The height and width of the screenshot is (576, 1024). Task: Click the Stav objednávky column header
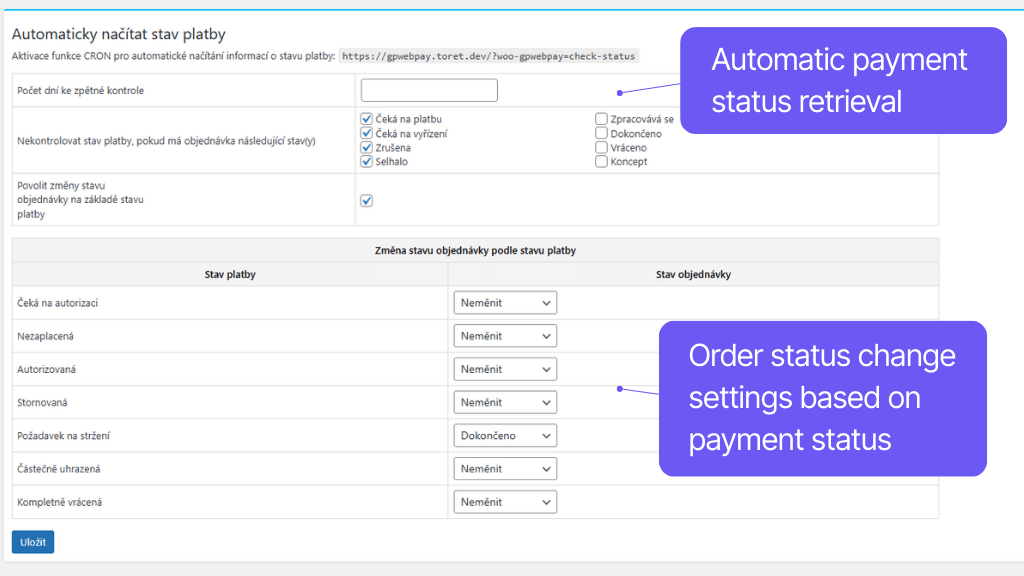[x=693, y=275]
